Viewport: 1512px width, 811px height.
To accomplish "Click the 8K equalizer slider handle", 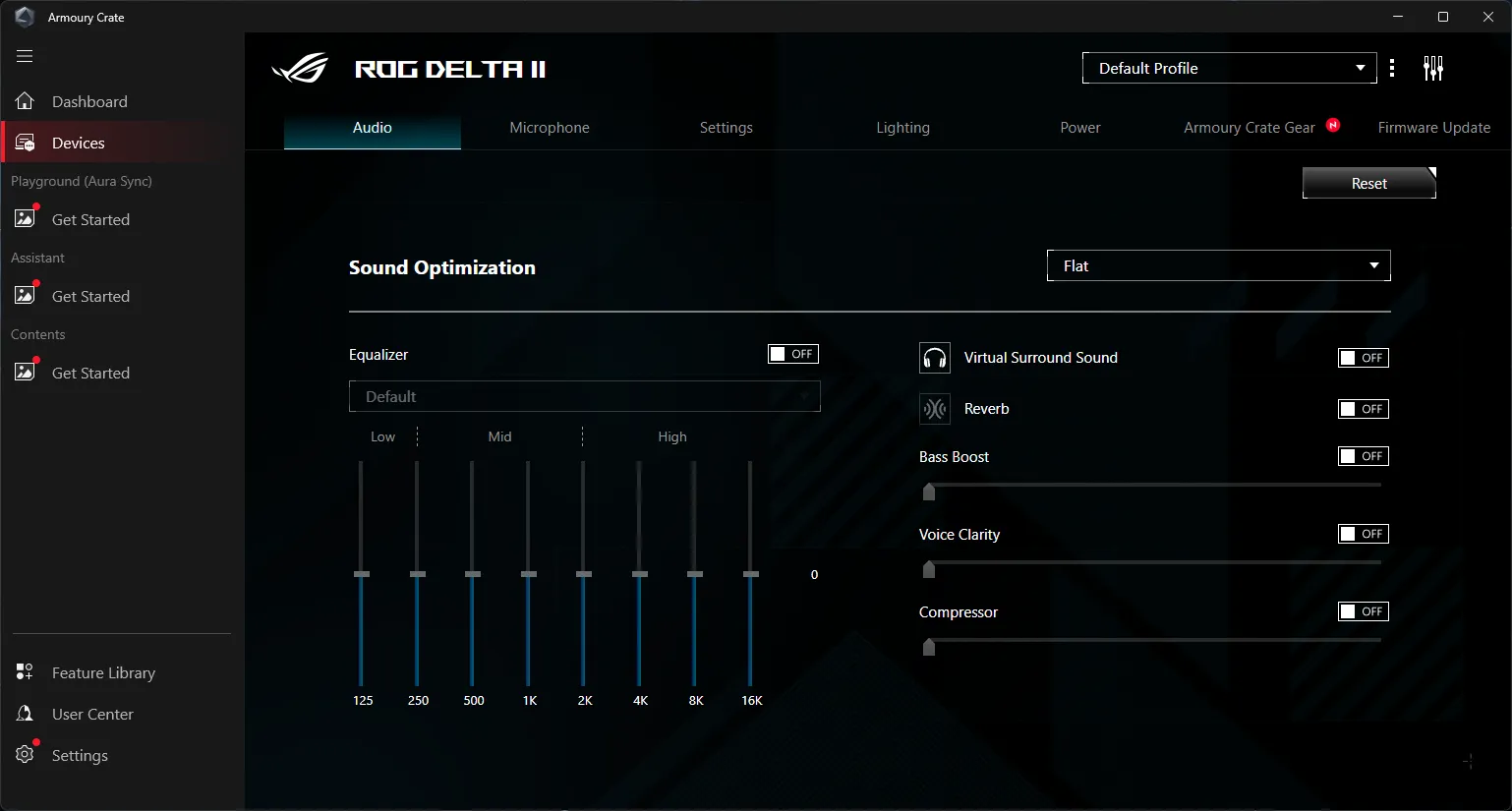I will click(695, 574).
